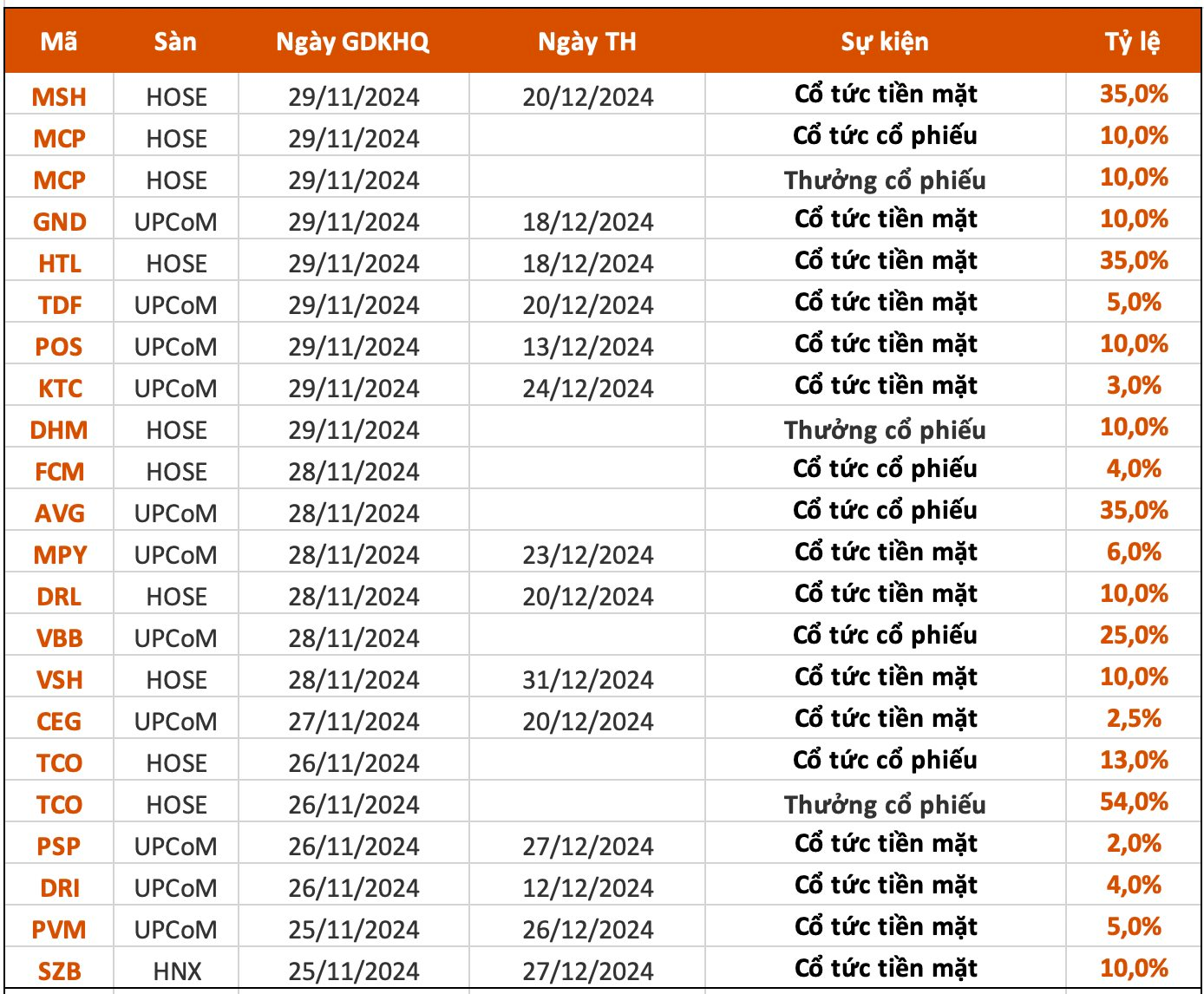Click the 13,0% ratio value
The width and height of the screenshot is (1204, 994).
click(1133, 761)
